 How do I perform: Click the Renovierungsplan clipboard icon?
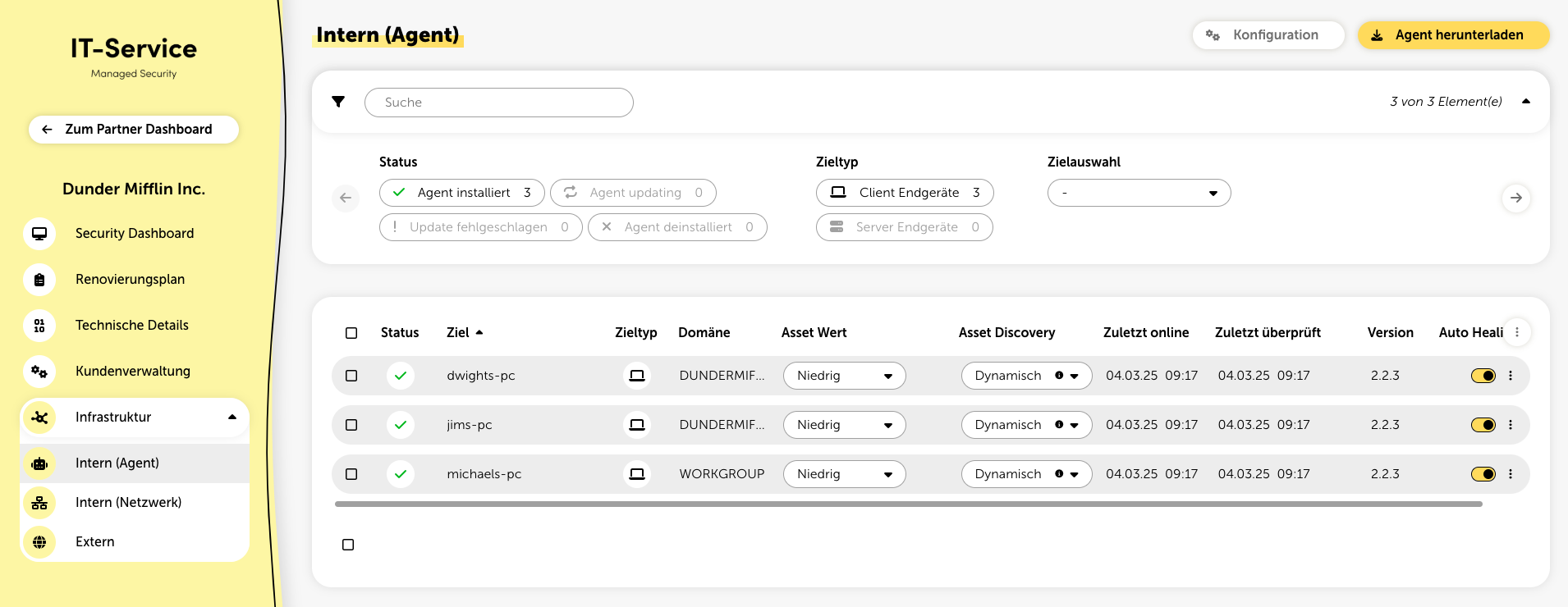coord(39,280)
